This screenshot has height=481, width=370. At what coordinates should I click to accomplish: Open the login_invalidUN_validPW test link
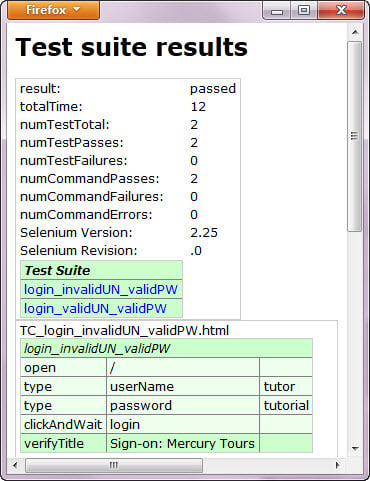coord(101,289)
